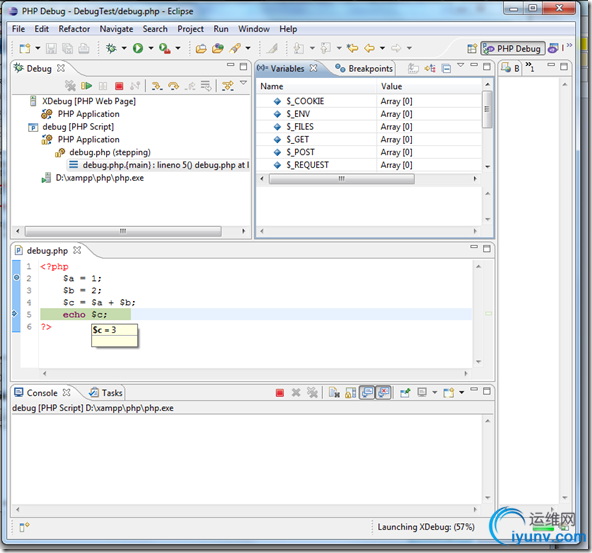Screen dimensions: 592x553
Task: Select the debug.php.{main} lineno 5 stack frame
Action: point(166,165)
